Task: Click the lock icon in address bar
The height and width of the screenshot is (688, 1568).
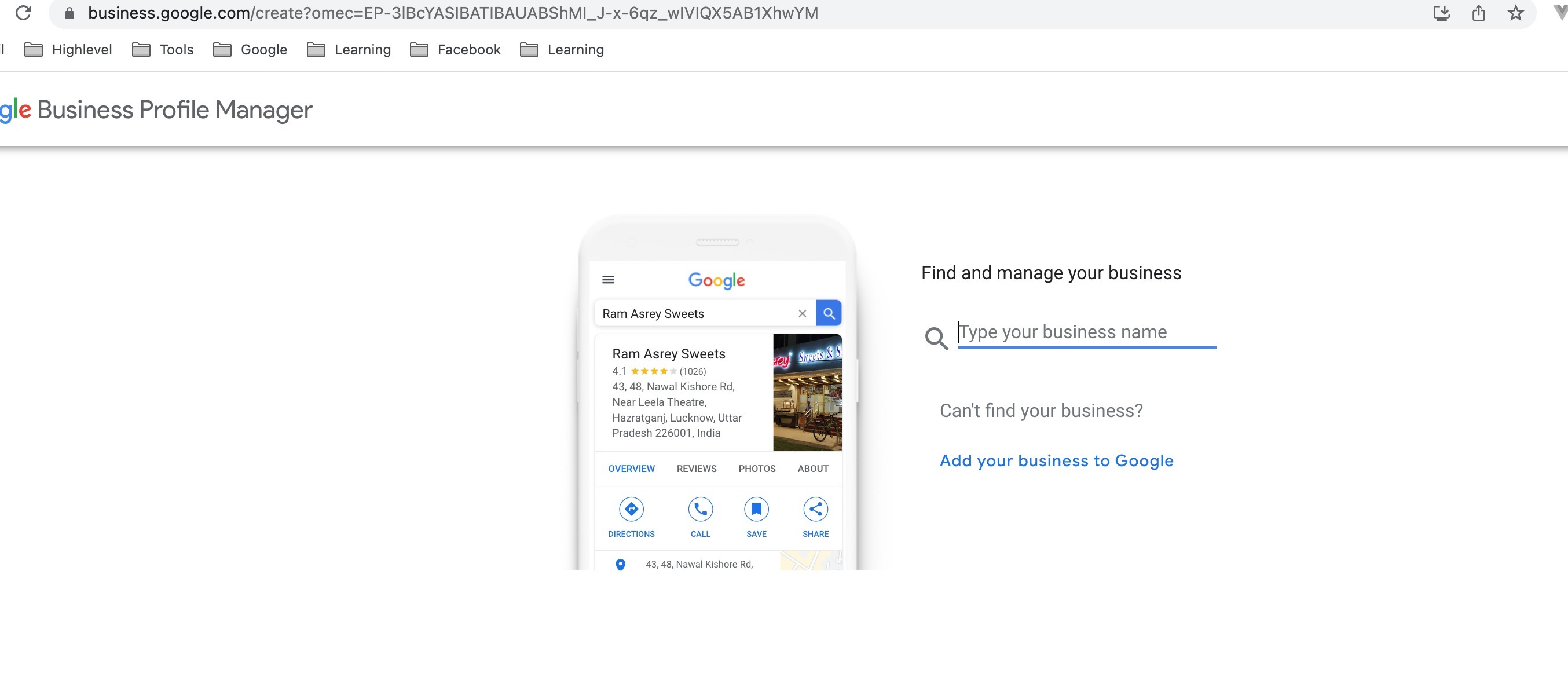Action: (x=69, y=13)
